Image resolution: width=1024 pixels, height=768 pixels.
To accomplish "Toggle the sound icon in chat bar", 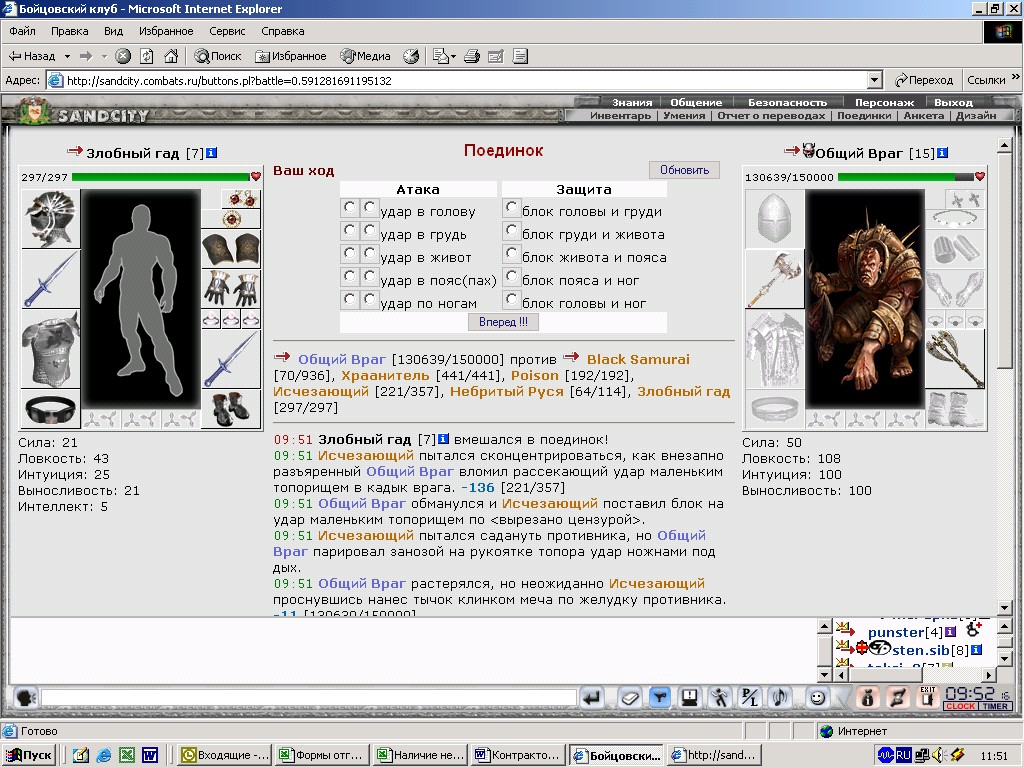I will 780,698.
